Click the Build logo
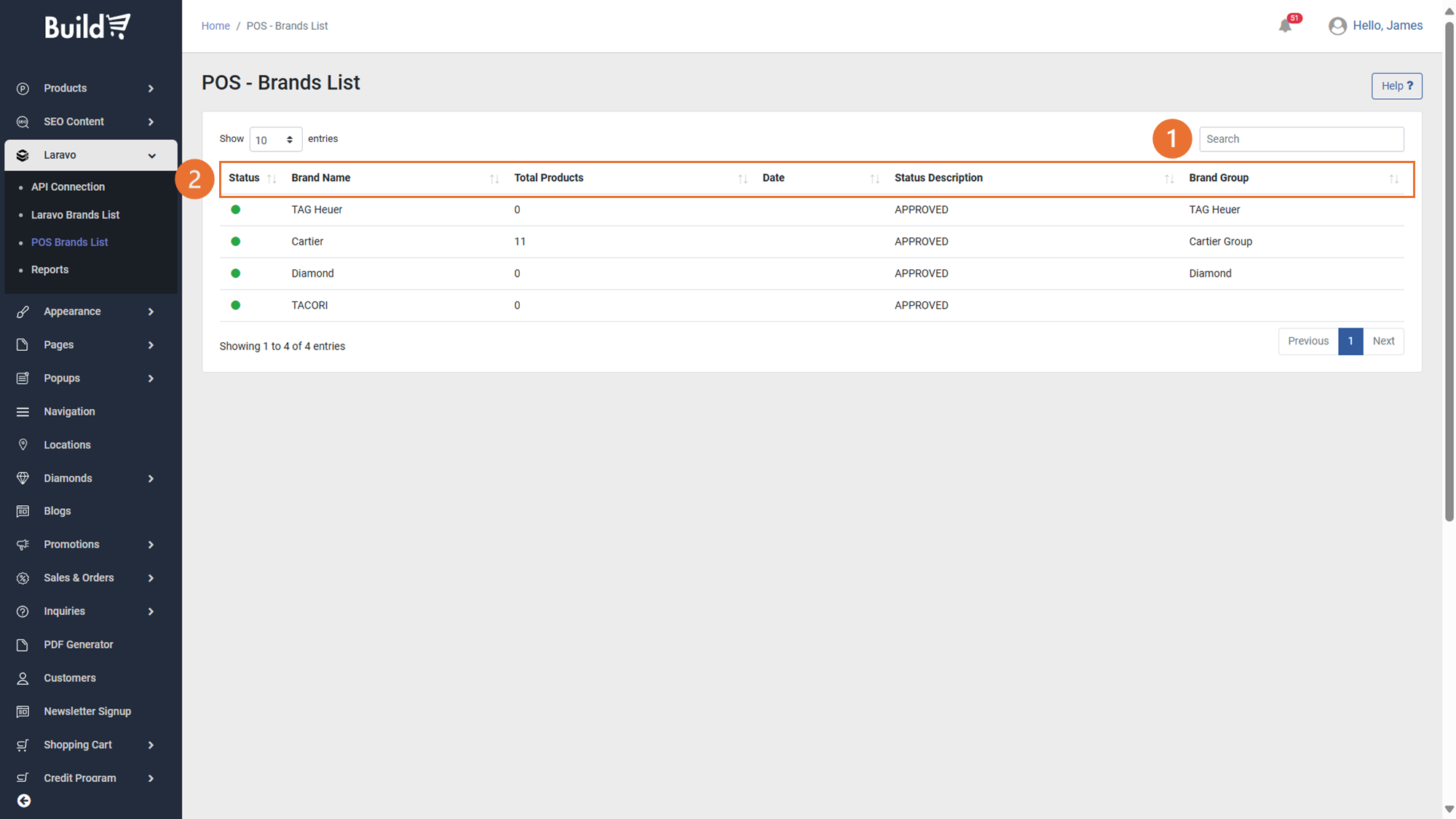This screenshot has width=1456, height=819. [87, 27]
